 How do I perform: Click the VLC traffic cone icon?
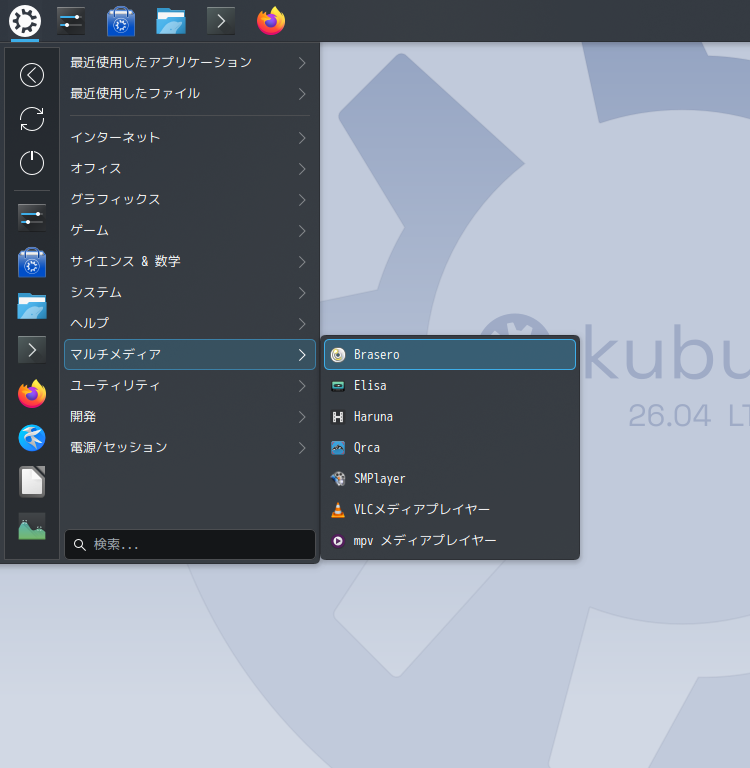338,510
